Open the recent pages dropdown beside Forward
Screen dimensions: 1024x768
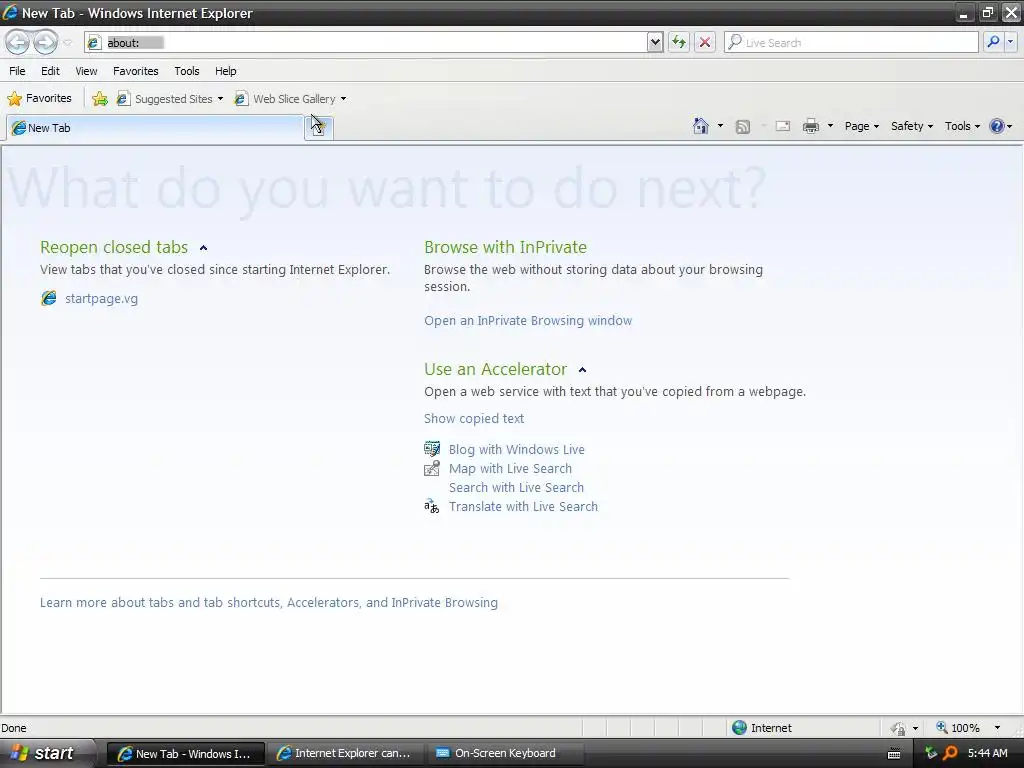click(x=67, y=43)
